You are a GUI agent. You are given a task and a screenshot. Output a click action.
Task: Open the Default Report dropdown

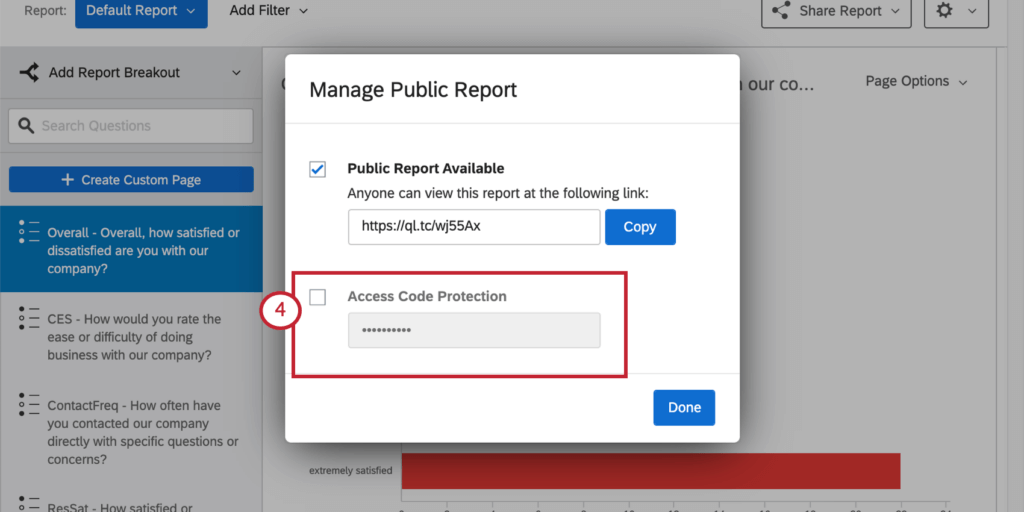click(141, 11)
